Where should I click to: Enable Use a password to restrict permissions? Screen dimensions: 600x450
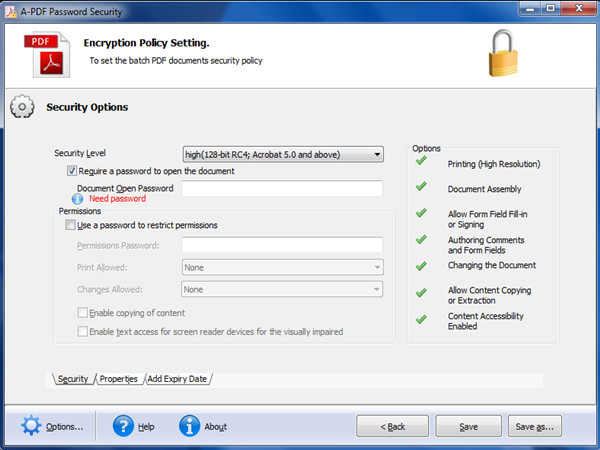point(70,225)
